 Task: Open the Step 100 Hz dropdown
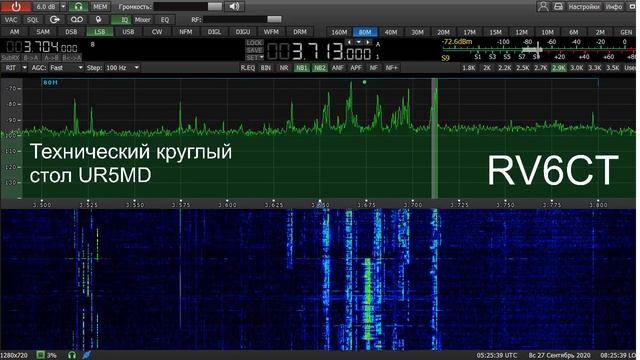point(122,68)
